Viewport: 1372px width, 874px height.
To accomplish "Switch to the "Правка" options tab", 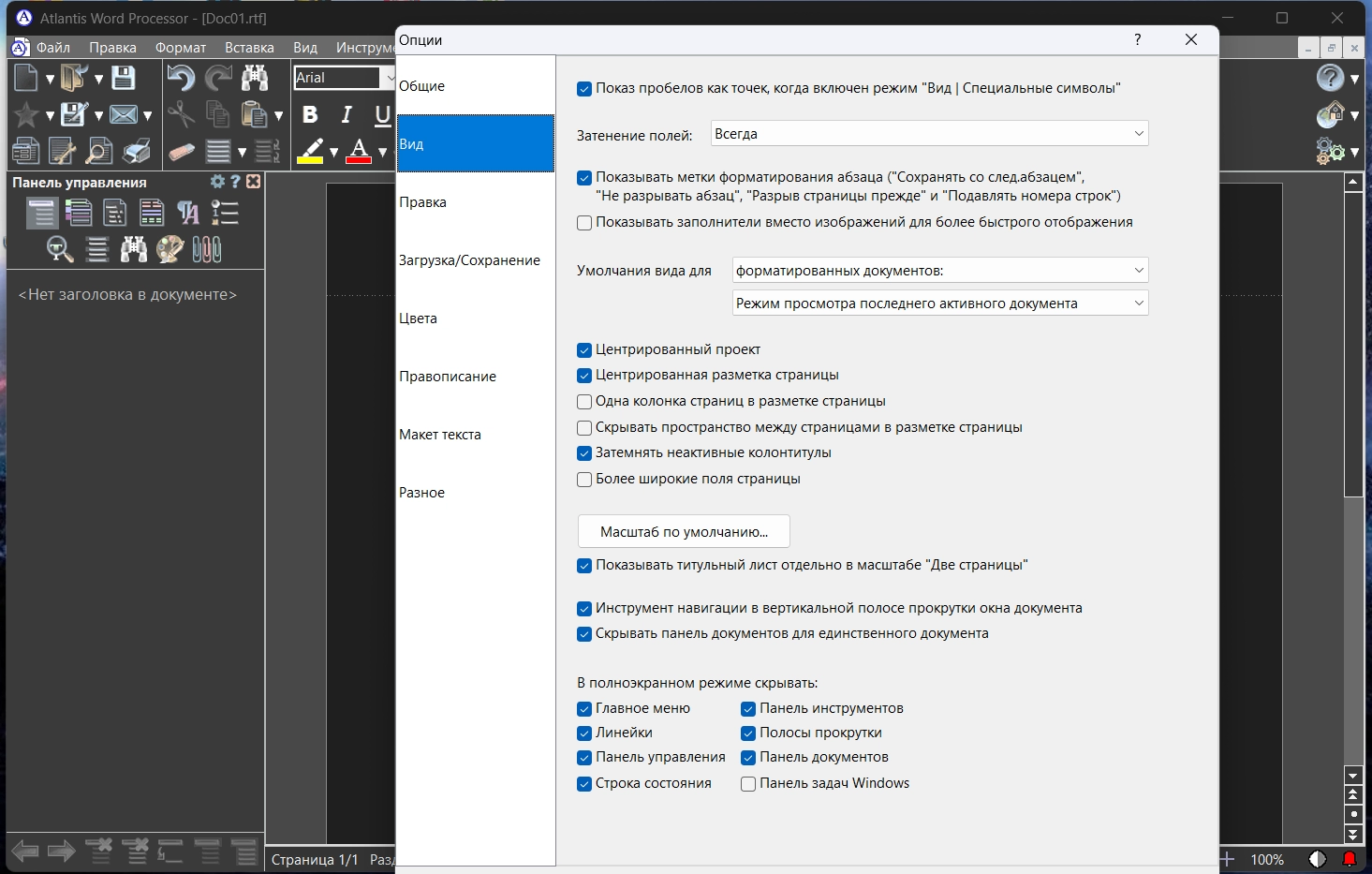I will [x=476, y=202].
